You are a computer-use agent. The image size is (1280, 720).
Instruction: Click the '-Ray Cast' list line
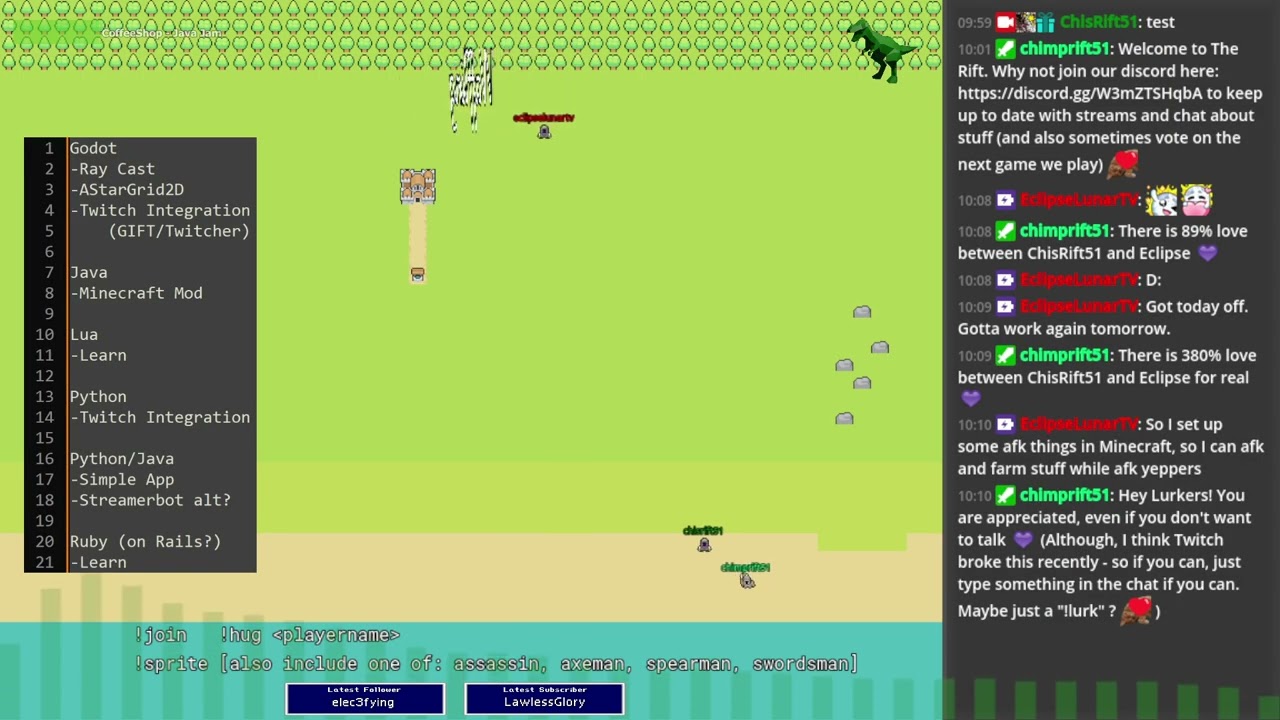tap(112, 169)
